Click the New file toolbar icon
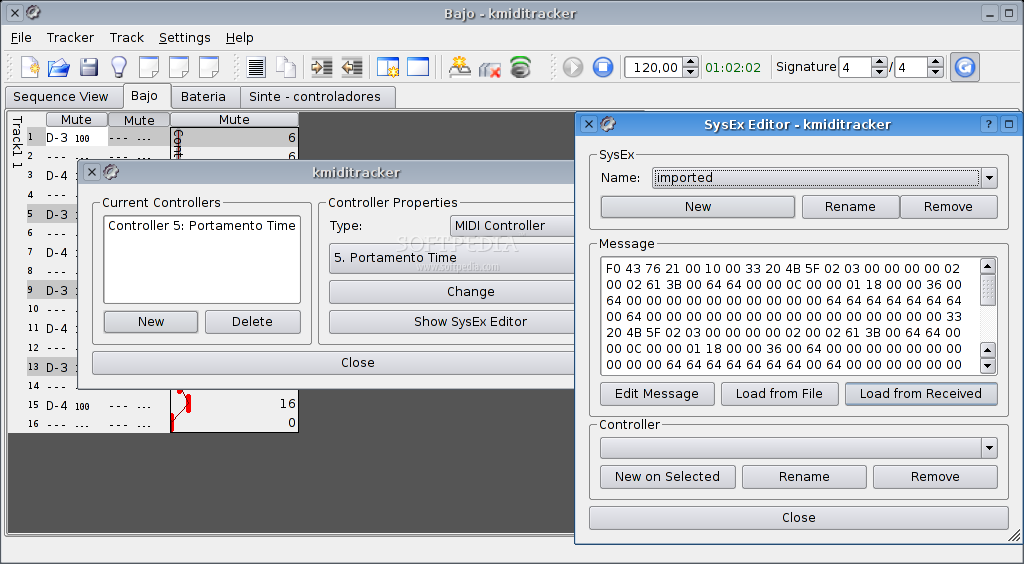Image resolution: width=1024 pixels, height=564 pixels. click(x=29, y=67)
